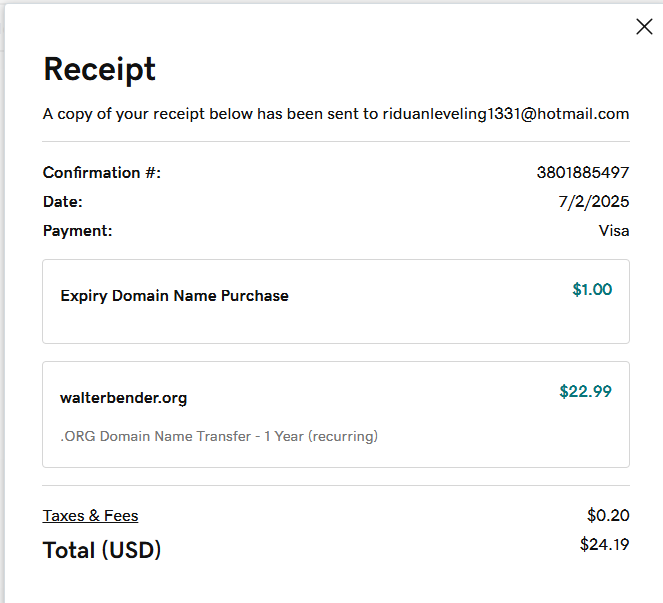This screenshot has width=663, height=603.
Task: Close the receipt dialog with X
Action: click(644, 27)
